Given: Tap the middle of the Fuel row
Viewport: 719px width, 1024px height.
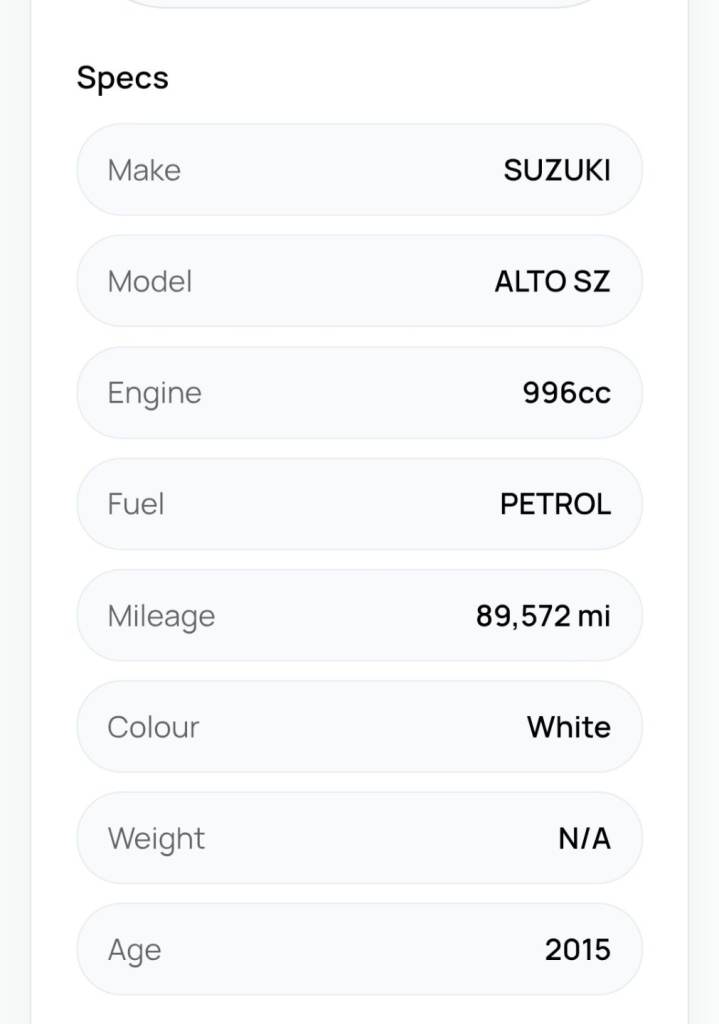Looking at the screenshot, I should 360,504.
